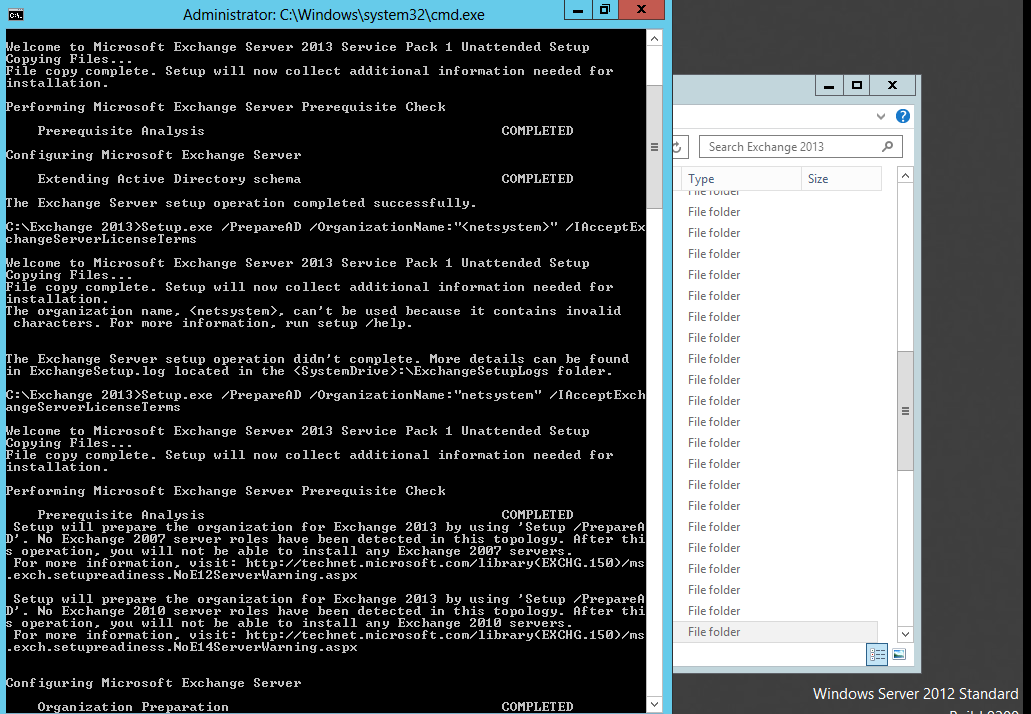Close the Exchange 2013 Explorer window
The height and width of the screenshot is (714, 1031).
892,85
